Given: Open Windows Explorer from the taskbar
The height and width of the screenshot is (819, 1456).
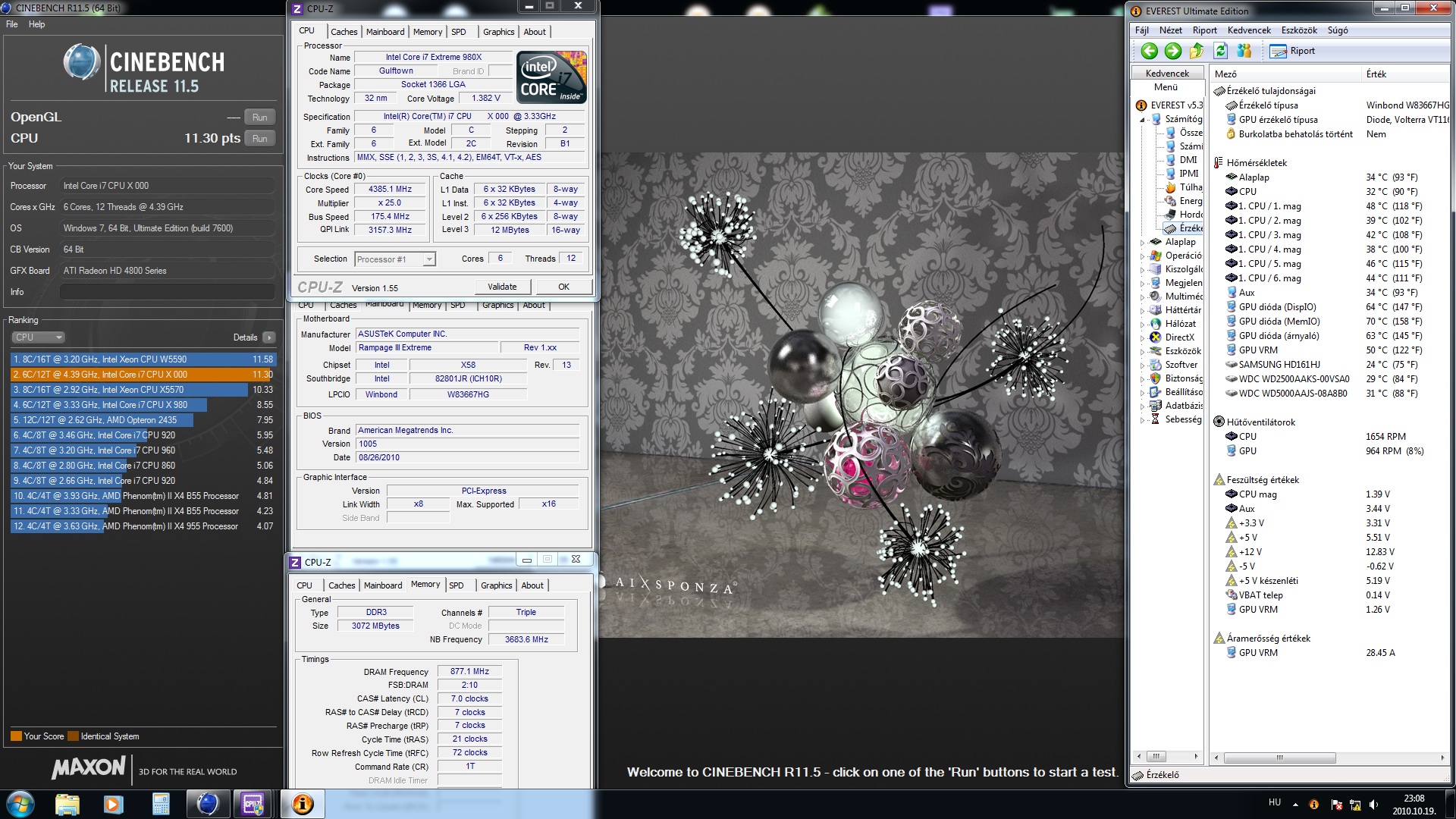Looking at the screenshot, I should point(67,804).
